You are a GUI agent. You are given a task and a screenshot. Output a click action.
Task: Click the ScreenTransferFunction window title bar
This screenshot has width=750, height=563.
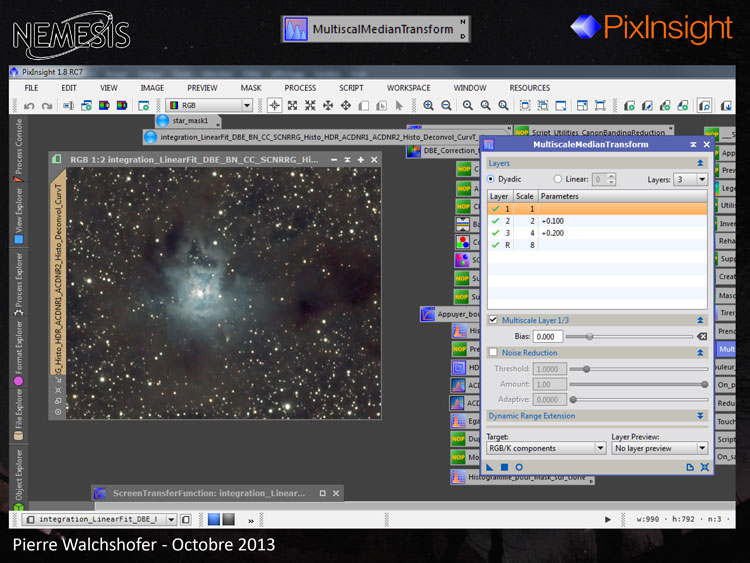pos(217,493)
